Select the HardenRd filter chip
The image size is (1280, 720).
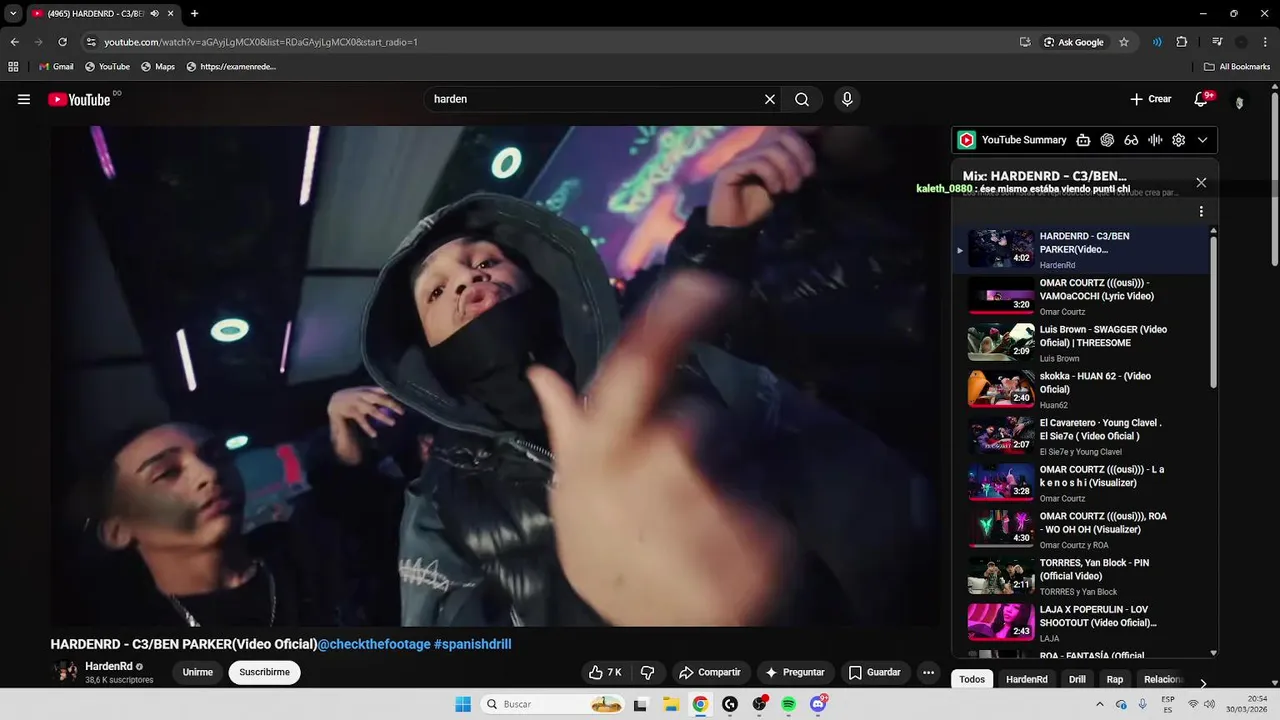tap(1026, 679)
